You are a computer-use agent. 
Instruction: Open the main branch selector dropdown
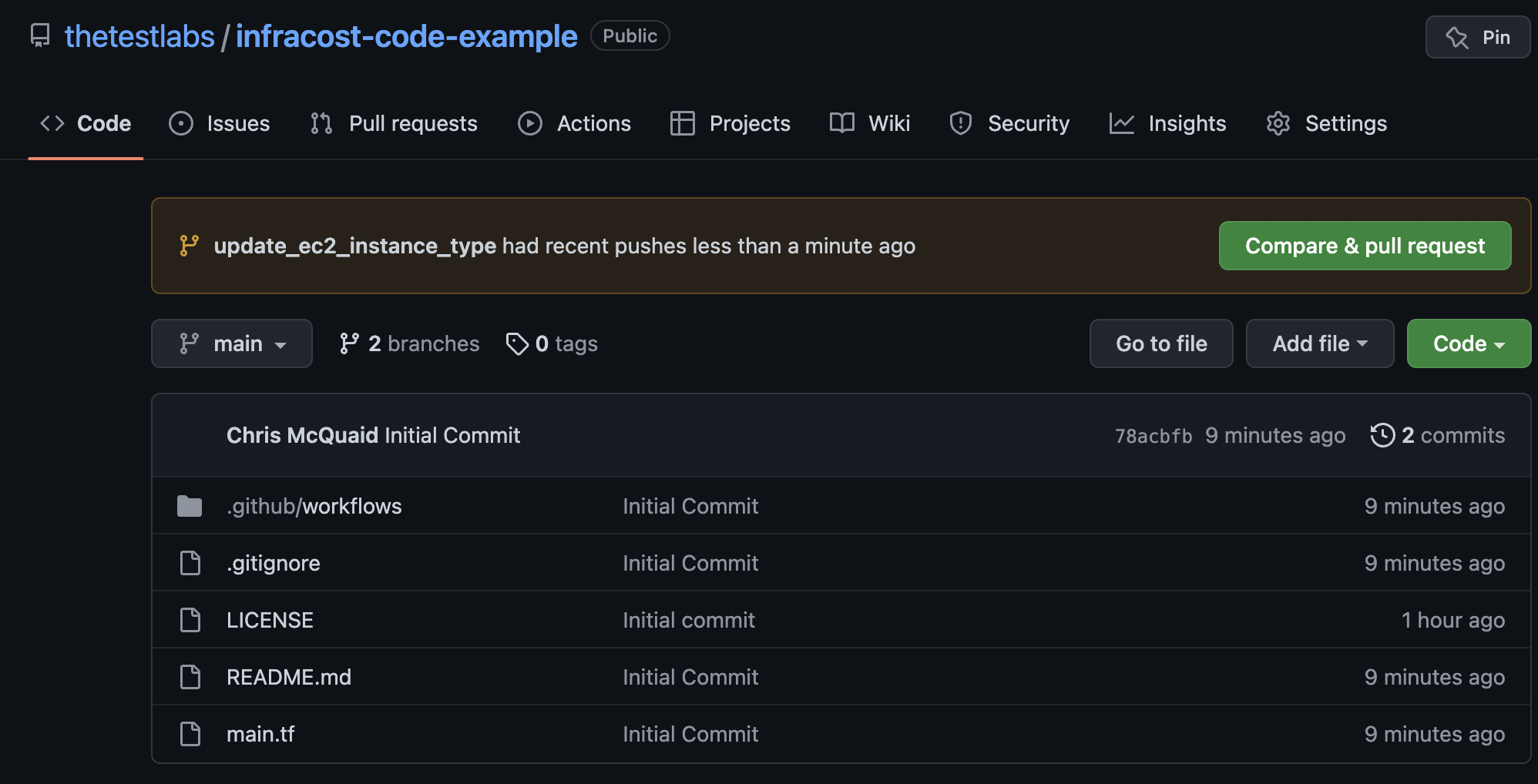coord(232,343)
